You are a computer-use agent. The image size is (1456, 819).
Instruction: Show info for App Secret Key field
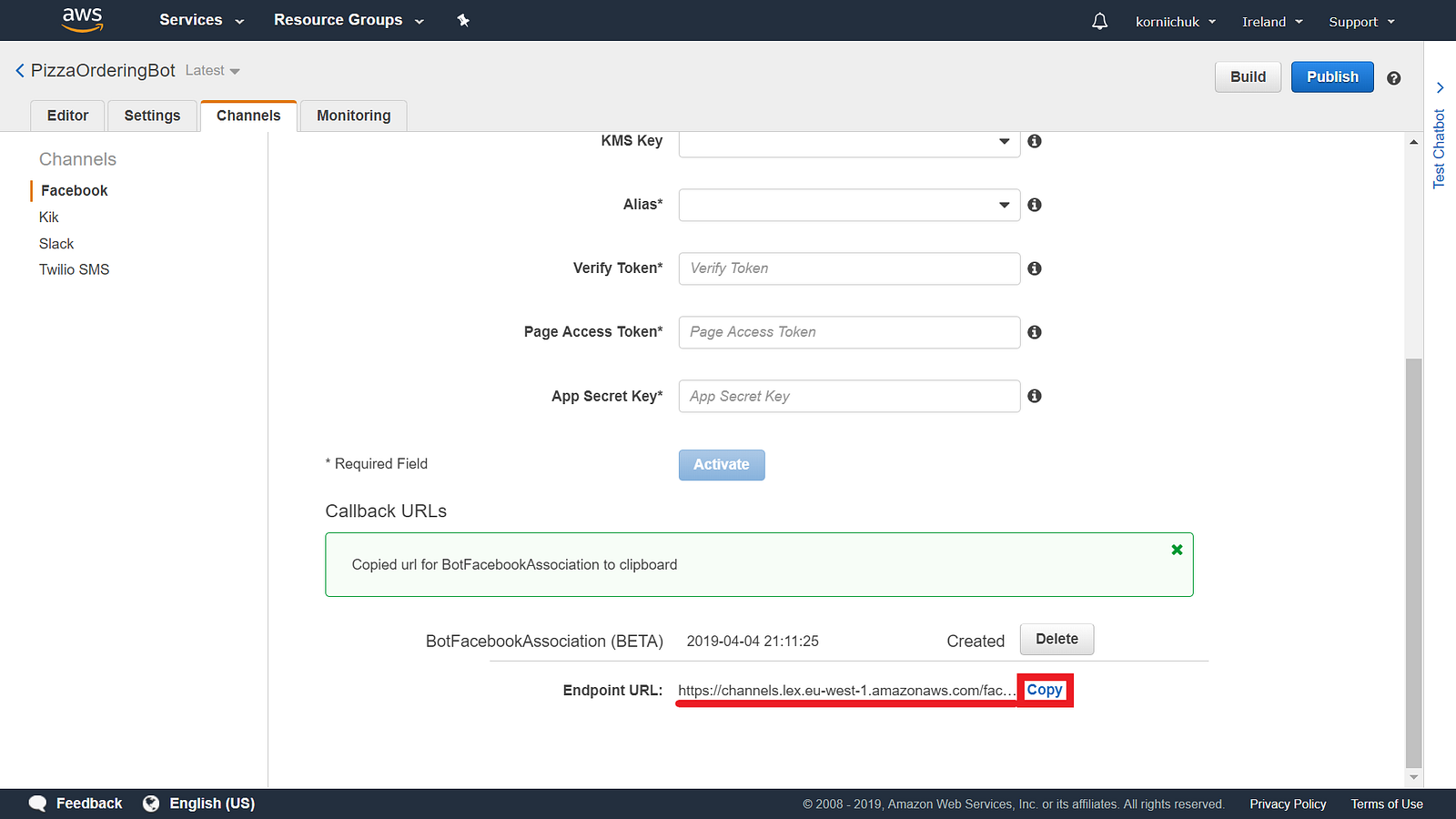(1035, 396)
